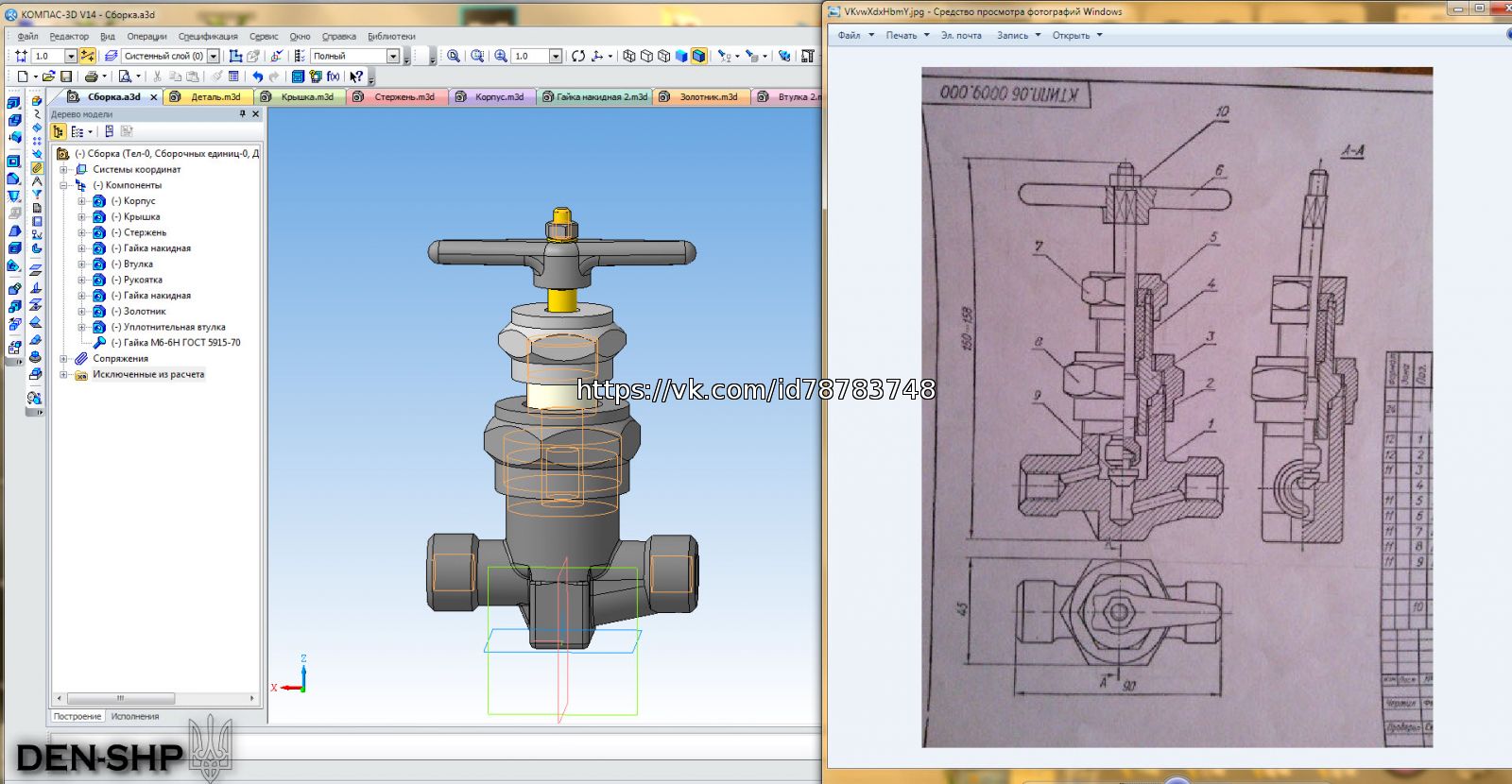Click the New document icon
The width and height of the screenshot is (1512, 784).
tap(23, 77)
